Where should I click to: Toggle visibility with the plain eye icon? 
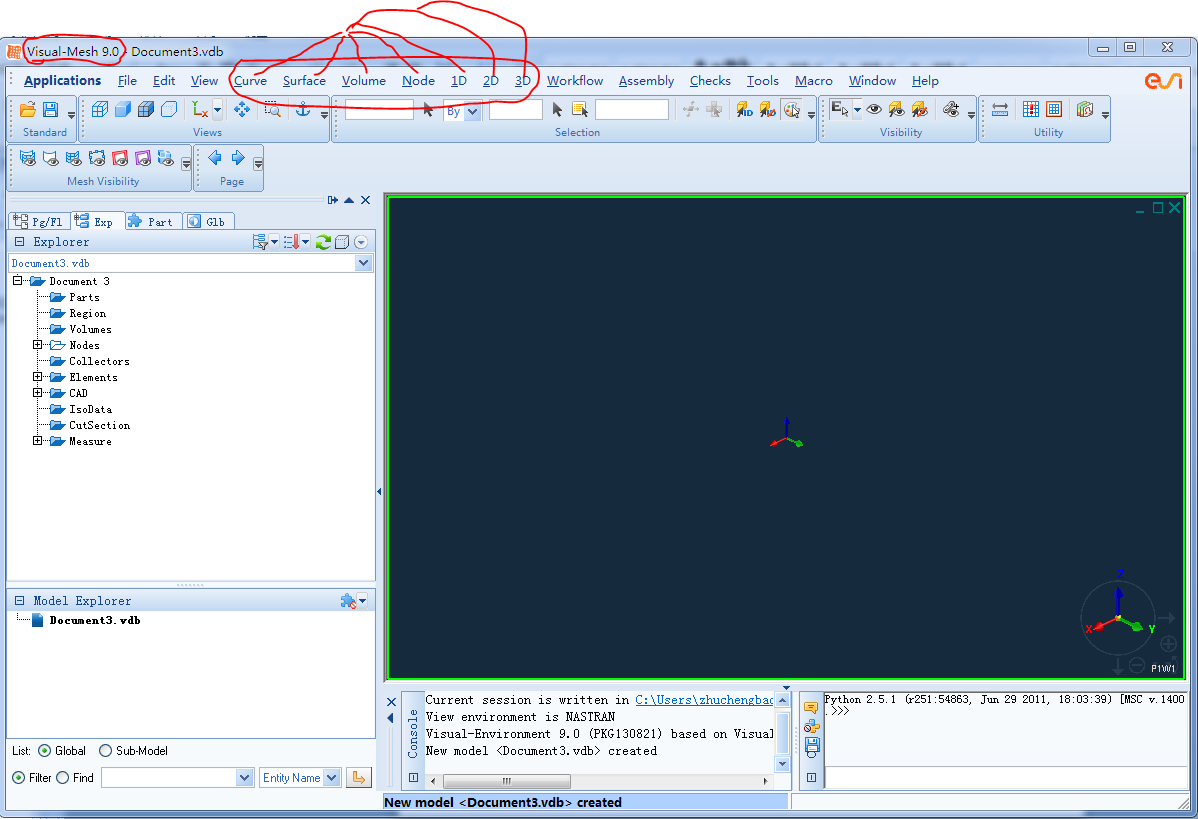point(874,110)
